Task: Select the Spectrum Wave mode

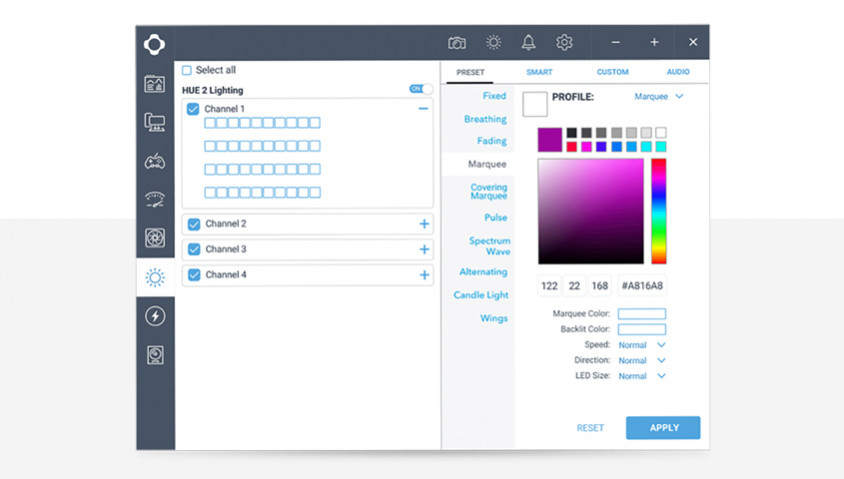Action: [x=489, y=246]
